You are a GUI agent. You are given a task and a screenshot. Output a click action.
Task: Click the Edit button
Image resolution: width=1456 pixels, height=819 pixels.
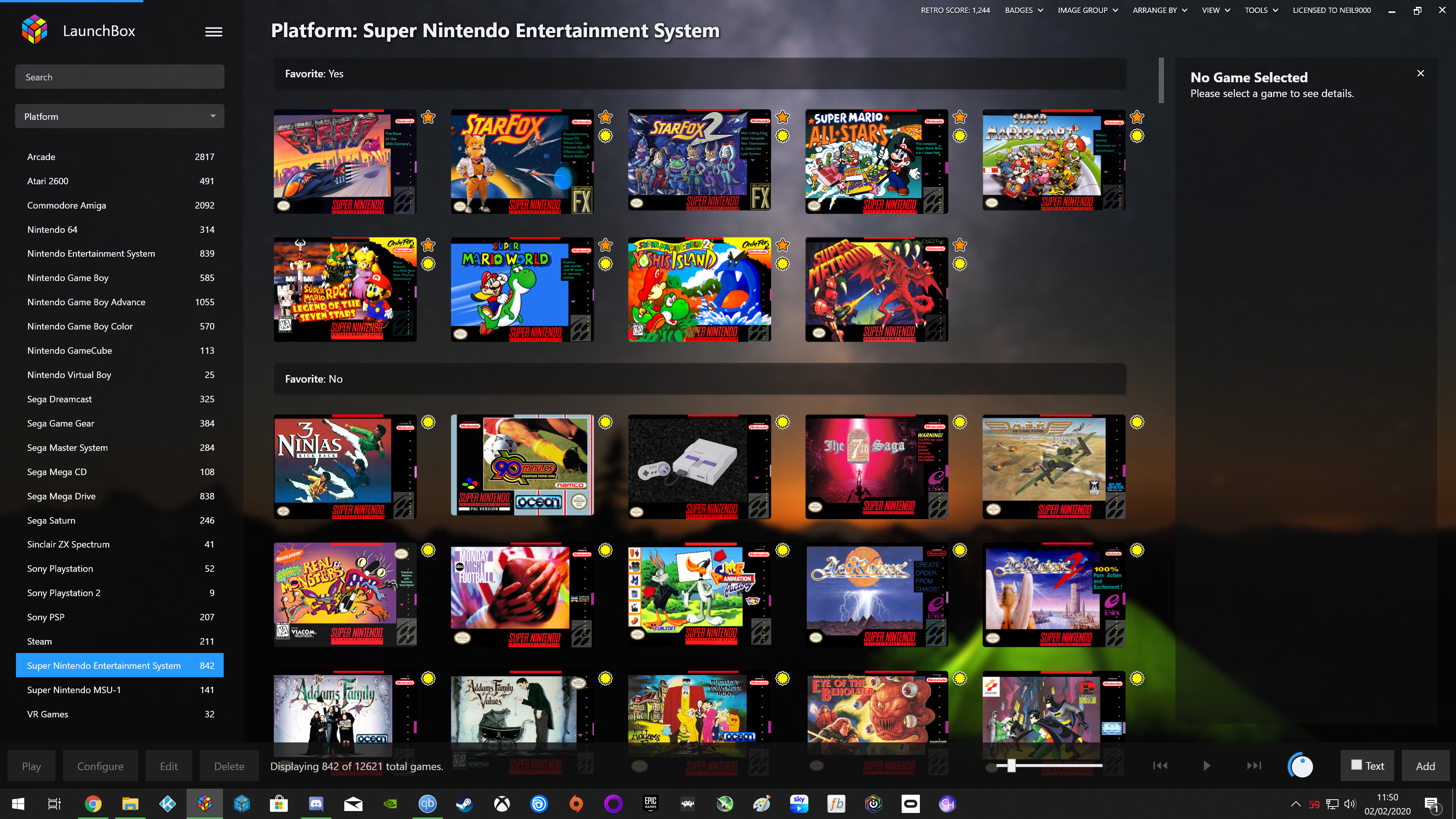click(x=168, y=766)
